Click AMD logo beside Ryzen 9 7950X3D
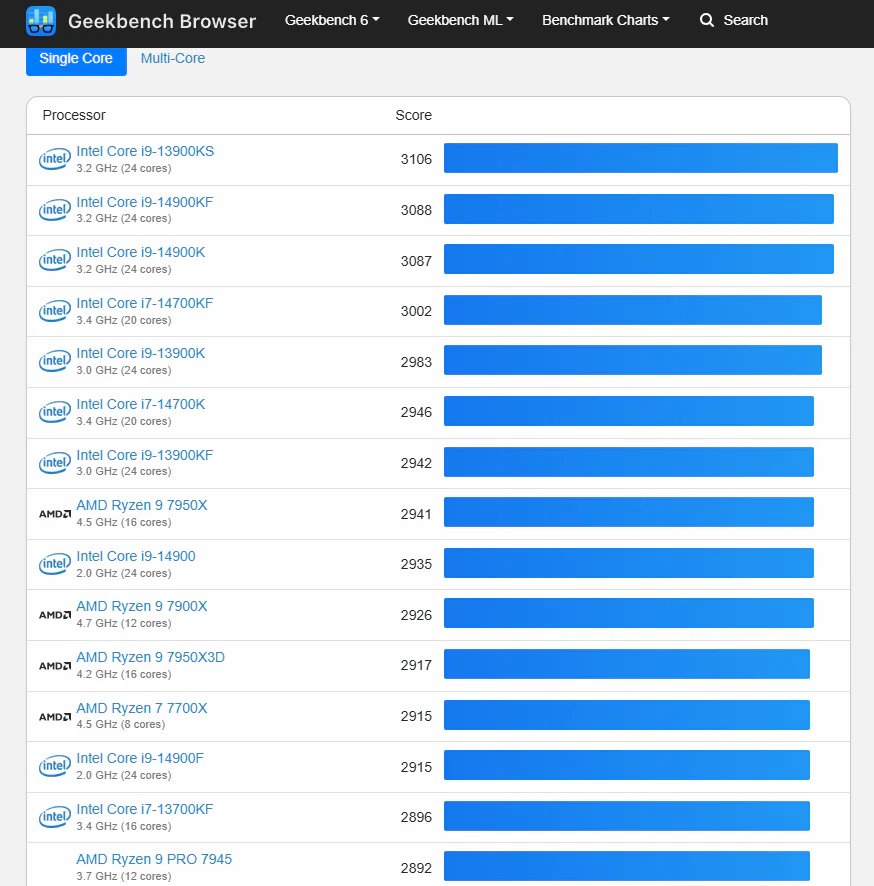 point(55,666)
